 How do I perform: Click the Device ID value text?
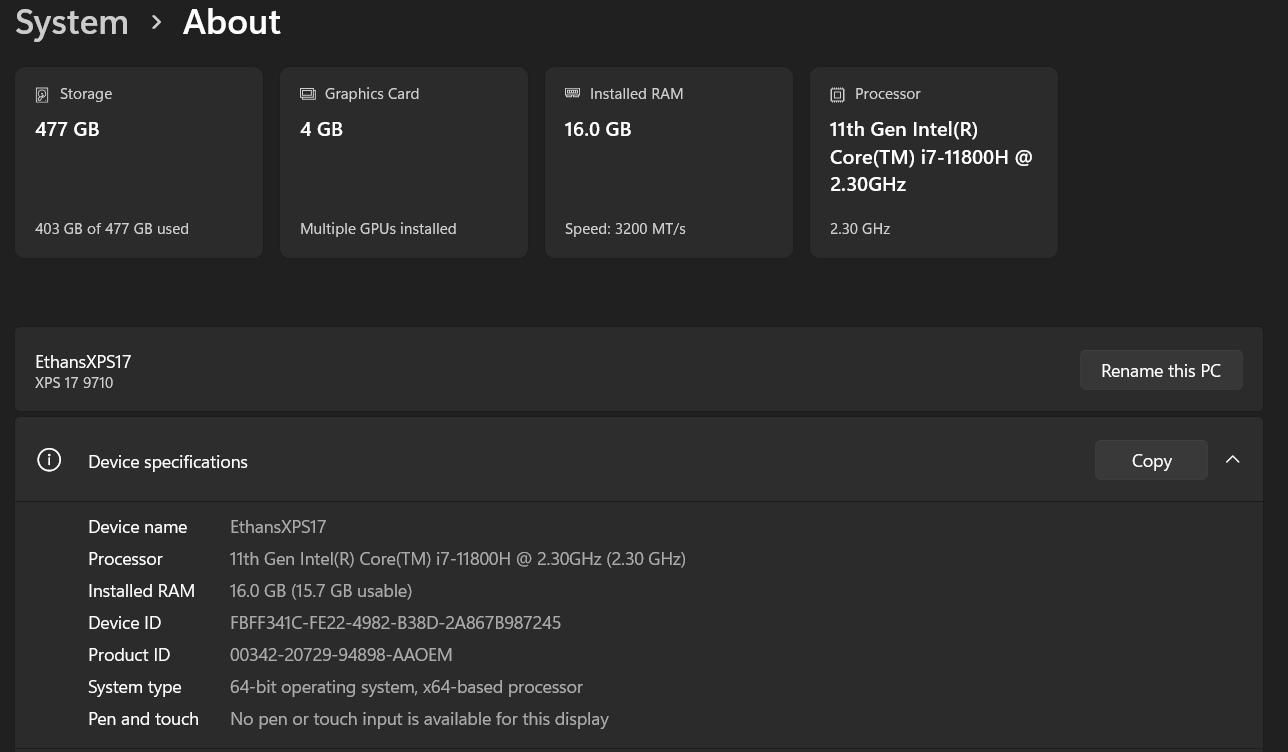(395, 623)
